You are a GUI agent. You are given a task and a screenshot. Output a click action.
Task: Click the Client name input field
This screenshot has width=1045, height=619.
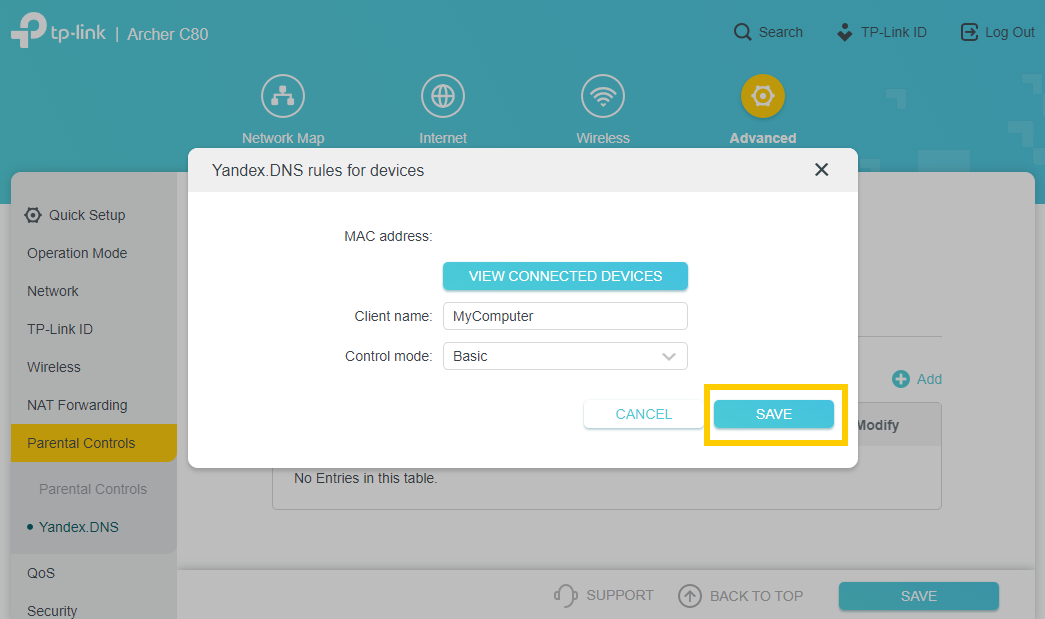pos(565,316)
